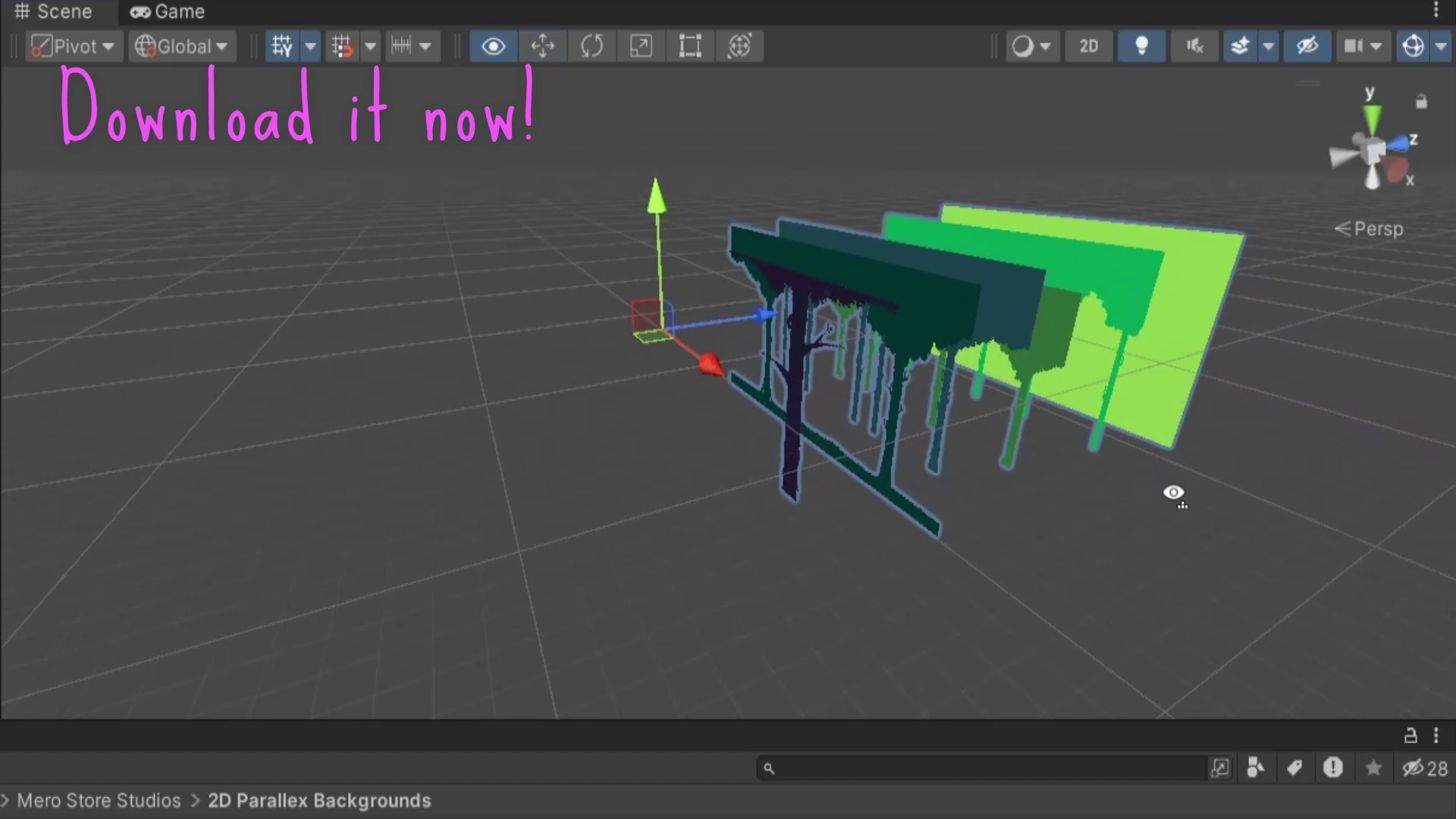Switch to the Scene tab
The height and width of the screenshot is (819, 1456).
(x=53, y=11)
